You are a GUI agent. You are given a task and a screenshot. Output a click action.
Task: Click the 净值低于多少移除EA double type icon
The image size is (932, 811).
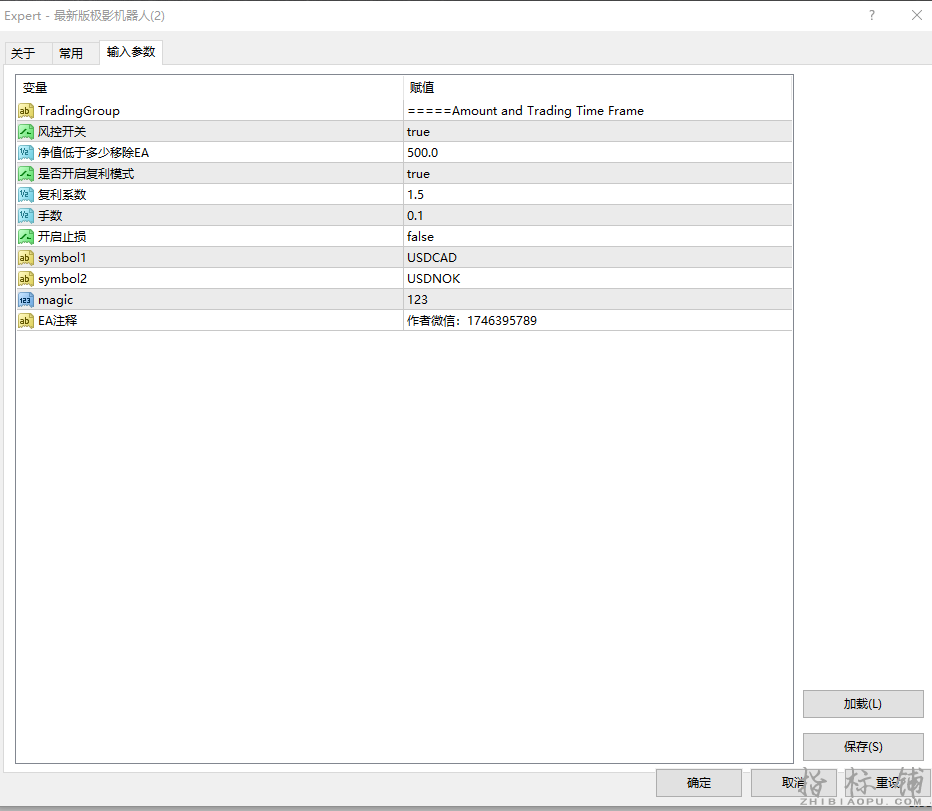click(x=26, y=153)
